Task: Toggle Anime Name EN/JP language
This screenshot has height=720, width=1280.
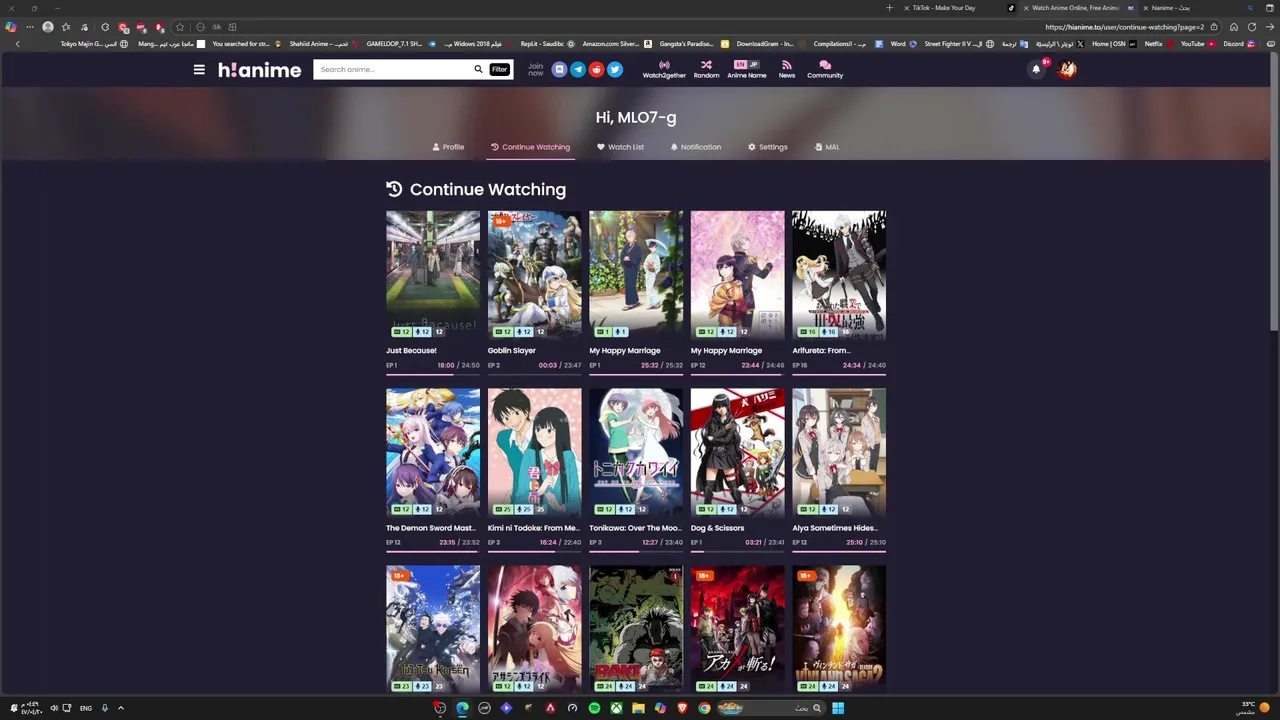Action: 747,69
